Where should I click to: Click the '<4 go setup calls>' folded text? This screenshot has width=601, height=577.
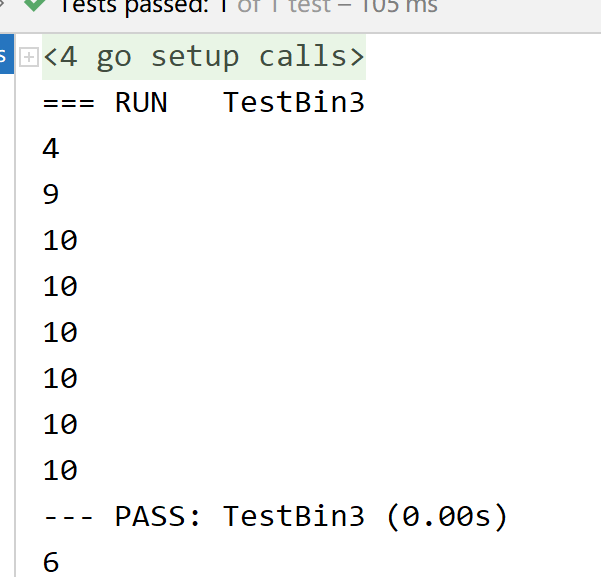(x=204, y=56)
